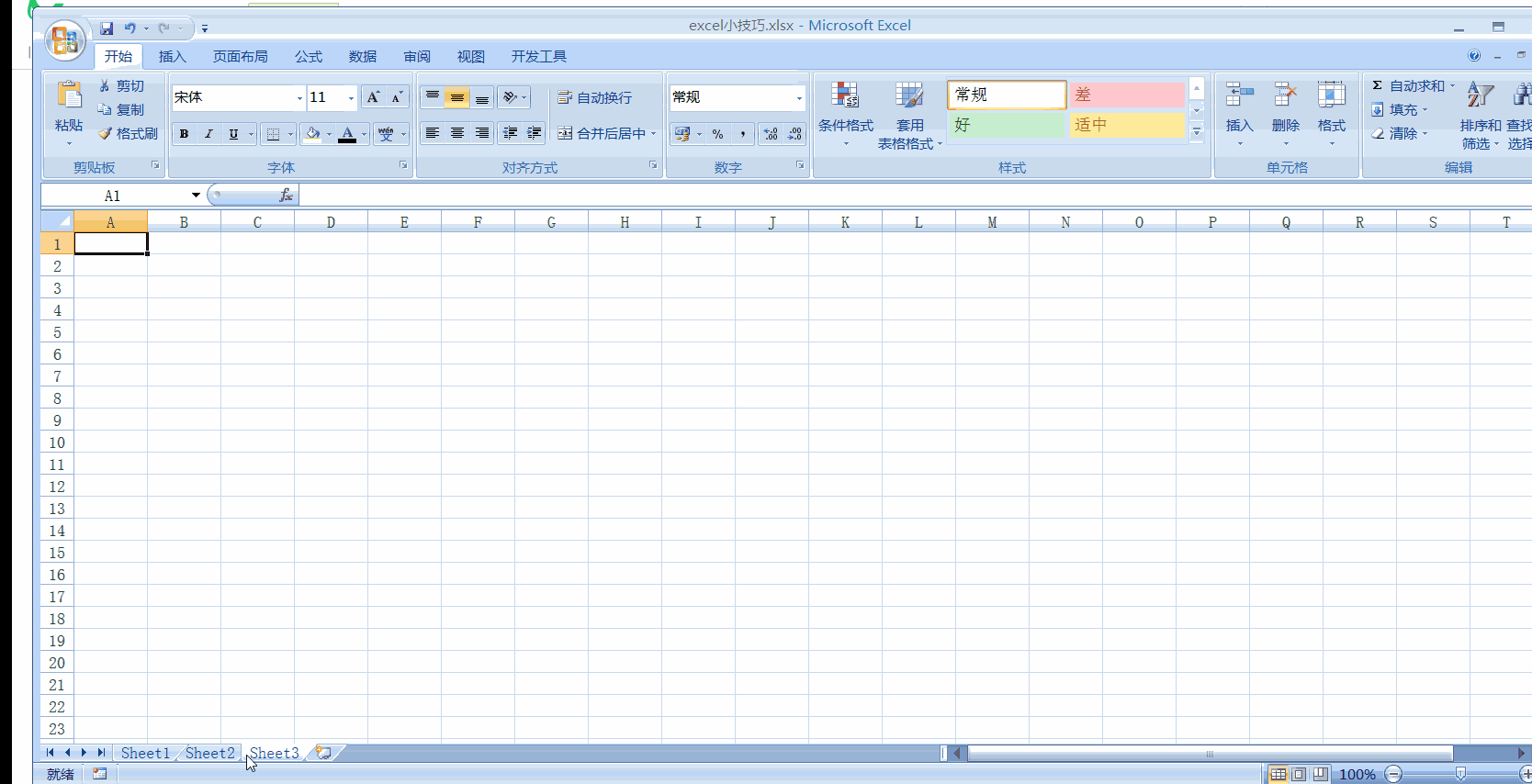Apply the 适中 (Neutral) cell style

pyautogui.click(x=1127, y=124)
